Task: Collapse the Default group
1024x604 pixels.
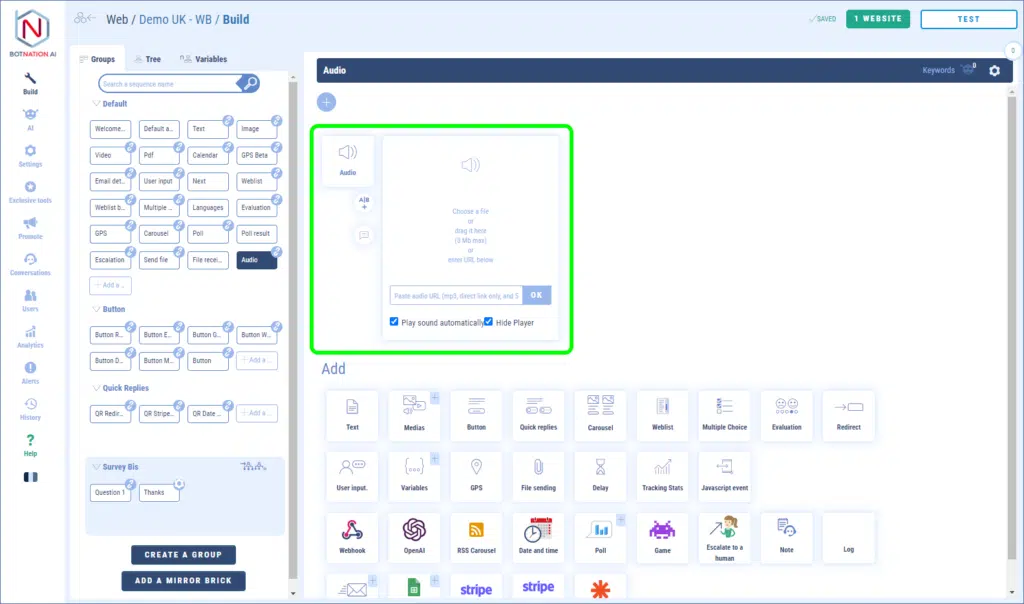Action: [96, 104]
